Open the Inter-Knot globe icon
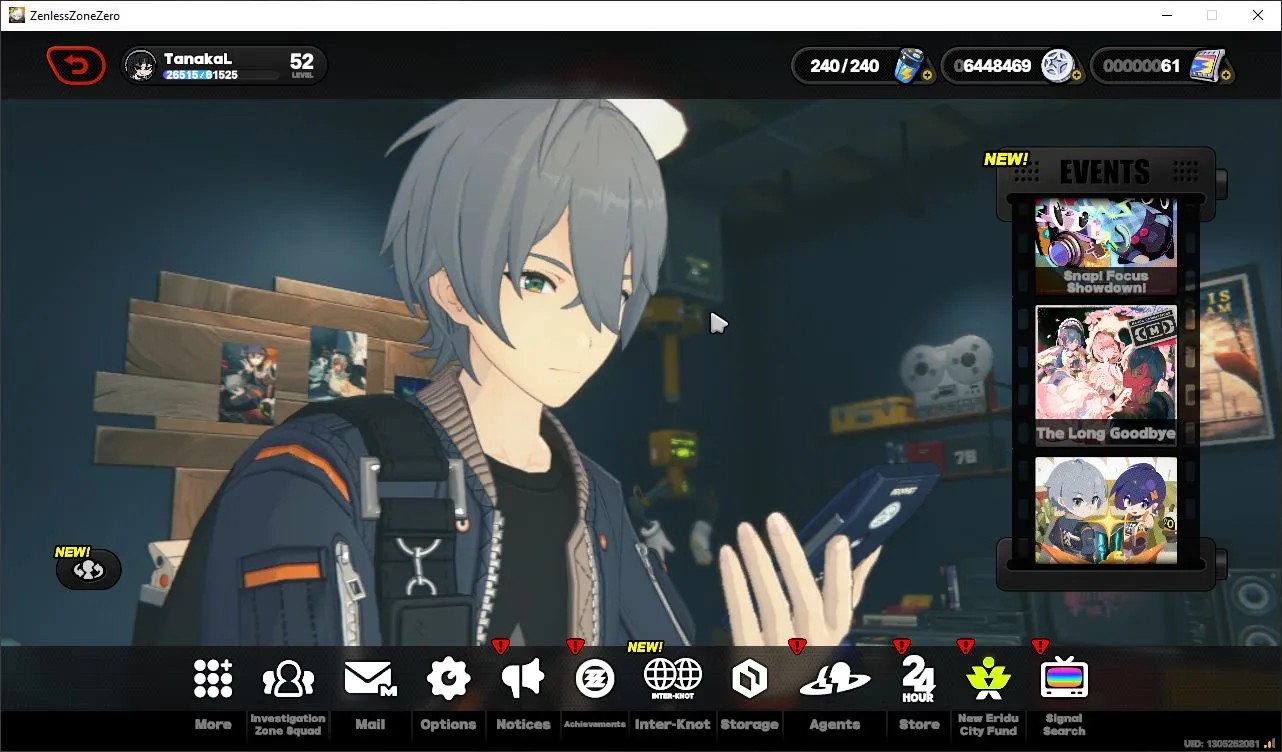Viewport: 1282px width, 752px height. pos(672,679)
